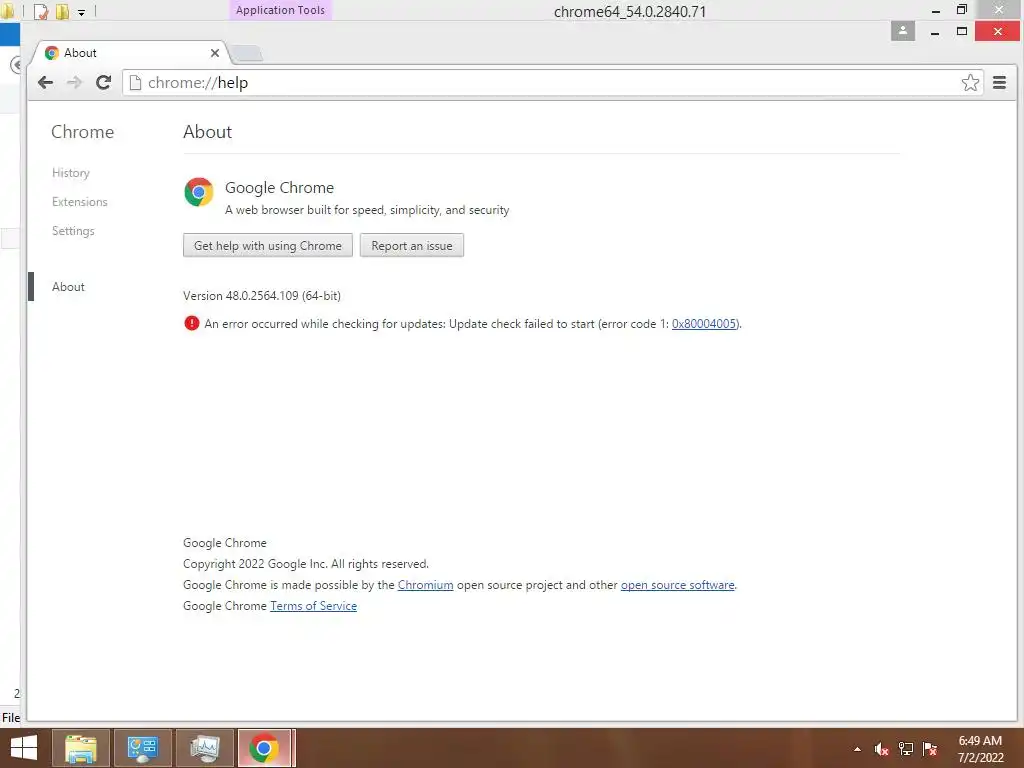1024x768 pixels.
Task: Open the Terms of Service link
Action: click(x=313, y=606)
